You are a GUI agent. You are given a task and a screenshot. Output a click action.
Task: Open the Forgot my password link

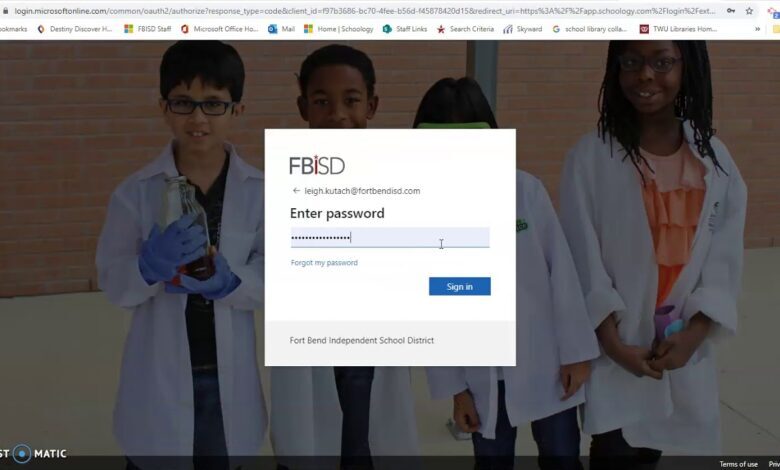324,263
